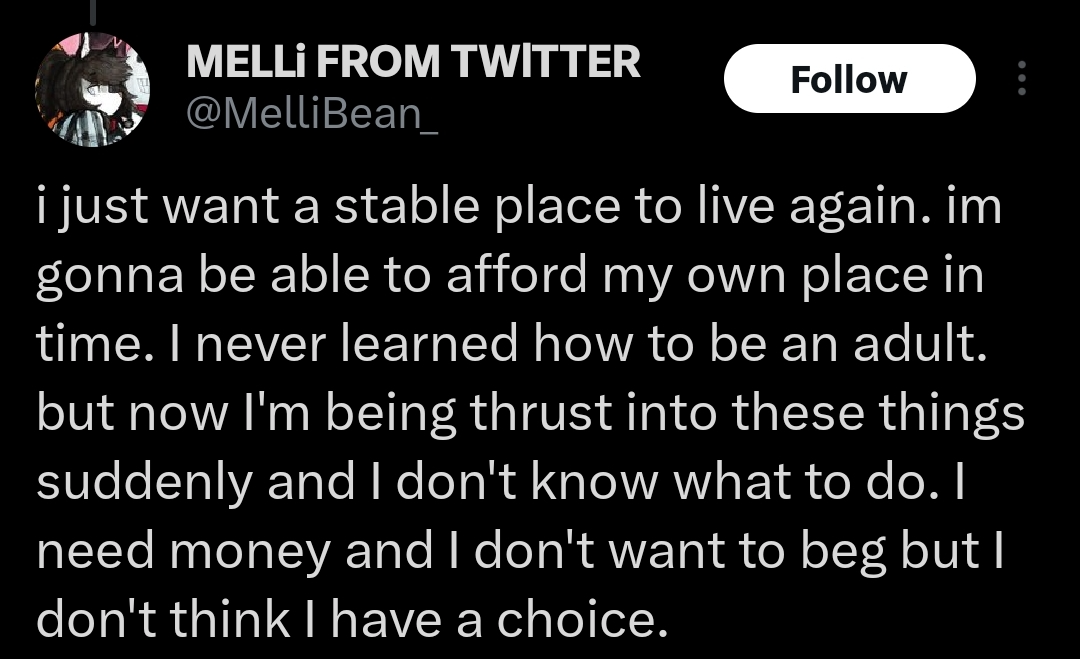Click the tweet line starting "suddenly and I"
This screenshot has width=1080, height=659.
(x=500, y=481)
